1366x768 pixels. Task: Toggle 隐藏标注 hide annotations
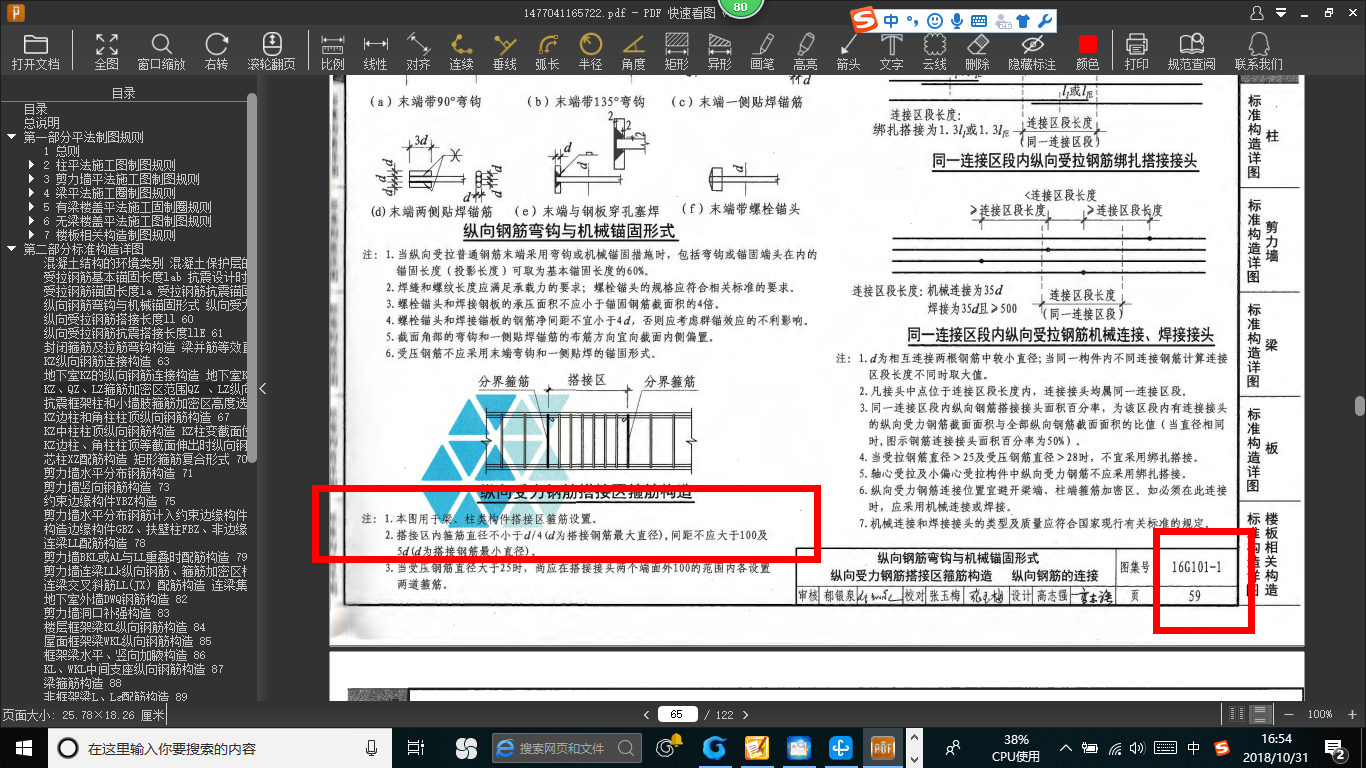point(1032,52)
